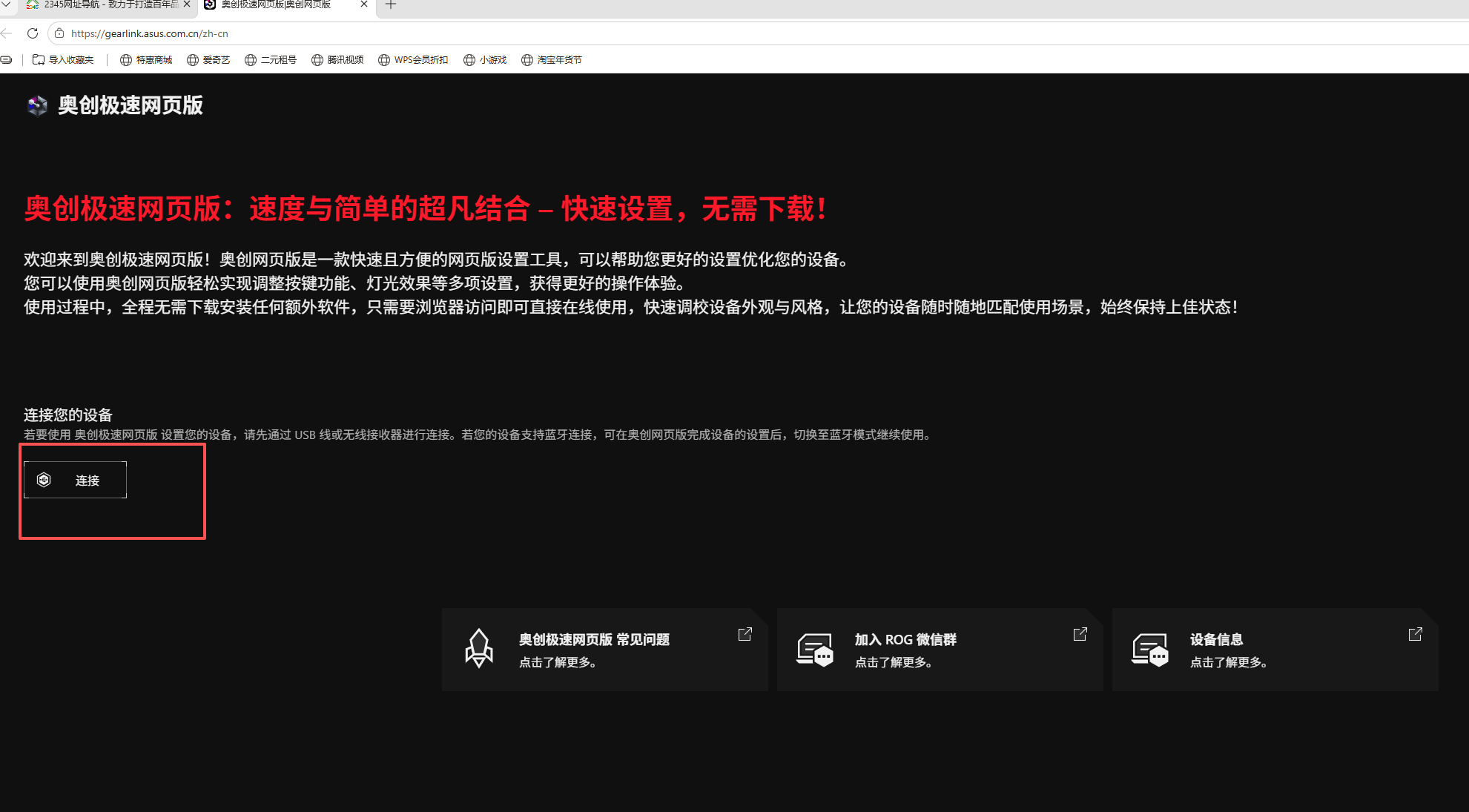Click the 连接 connect button
The image size is (1469, 812).
click(75, 480)
